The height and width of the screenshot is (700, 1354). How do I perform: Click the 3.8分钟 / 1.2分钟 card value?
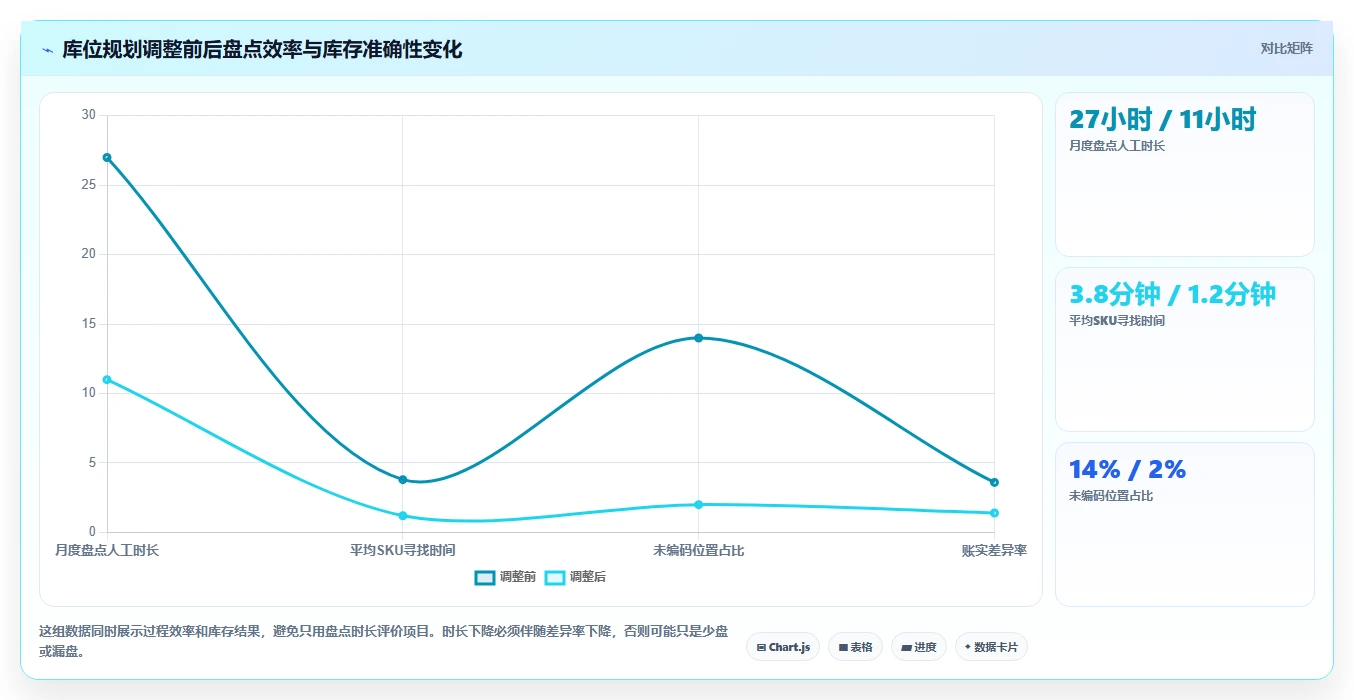pos(1172,294)
